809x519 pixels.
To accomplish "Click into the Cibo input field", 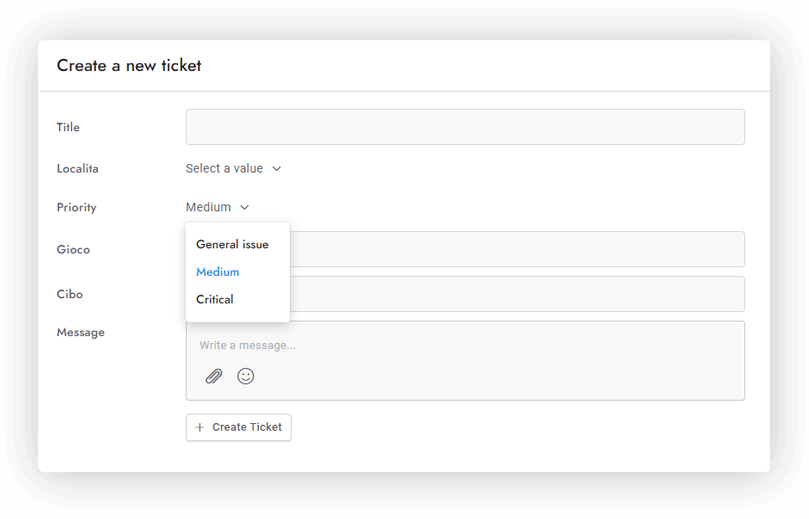I will point(515,294).
